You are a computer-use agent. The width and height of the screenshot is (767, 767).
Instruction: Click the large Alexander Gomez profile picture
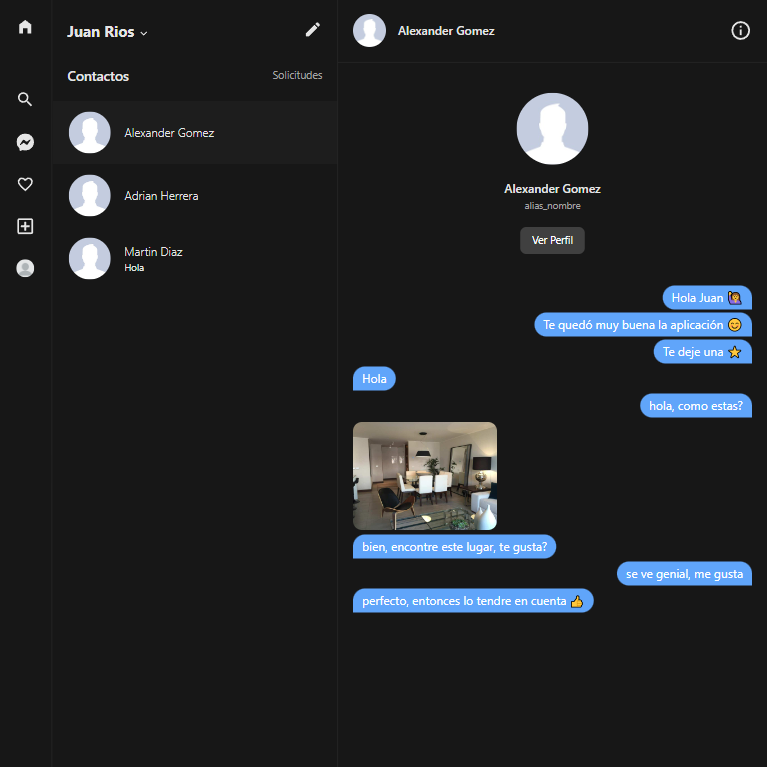pos(552,129)
